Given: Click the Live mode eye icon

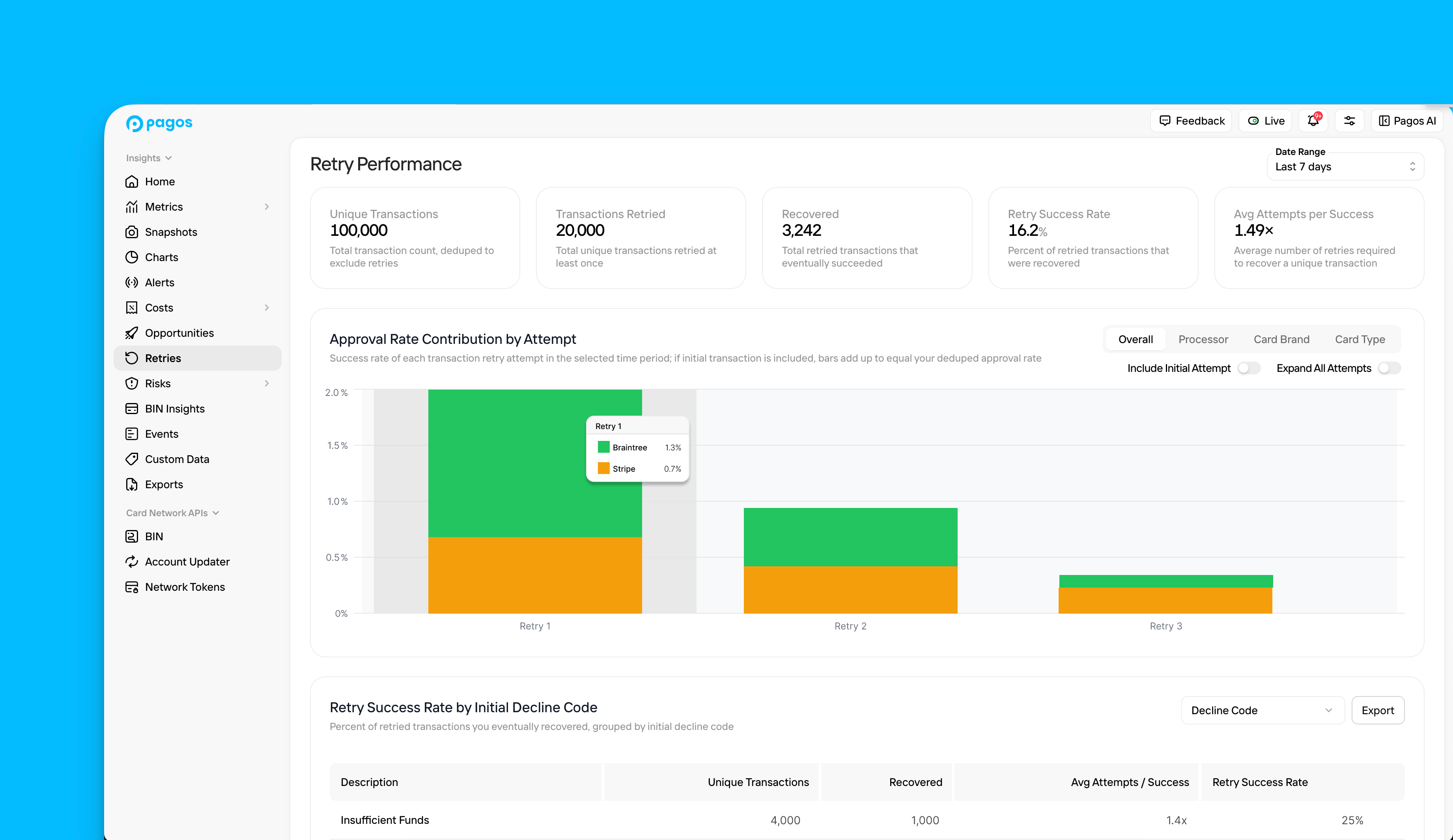Looking at the screenshot, I should pyautogui.click(x=1253, y=121).
